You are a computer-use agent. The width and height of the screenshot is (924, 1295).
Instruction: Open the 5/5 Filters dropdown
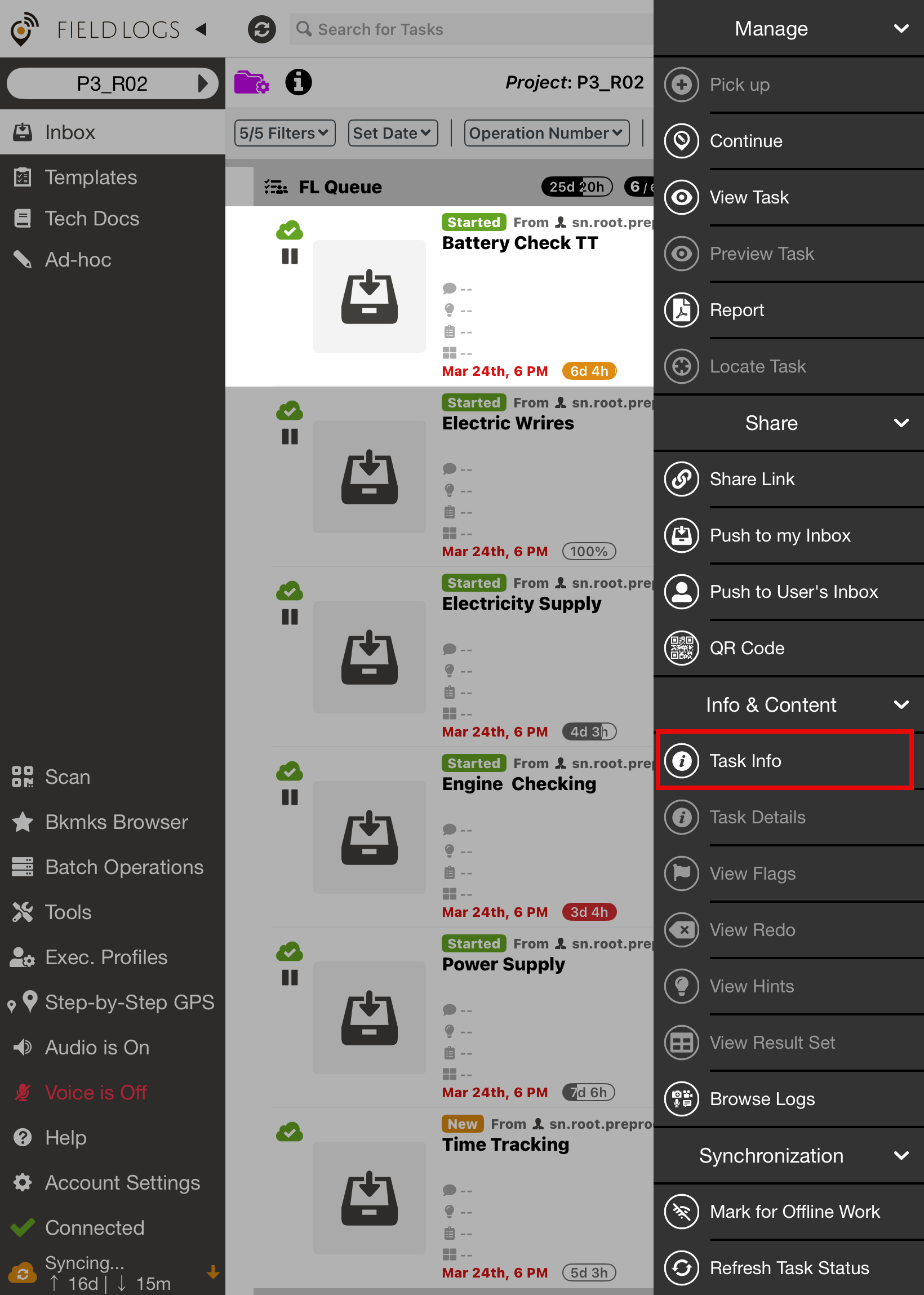click(285, 133)
